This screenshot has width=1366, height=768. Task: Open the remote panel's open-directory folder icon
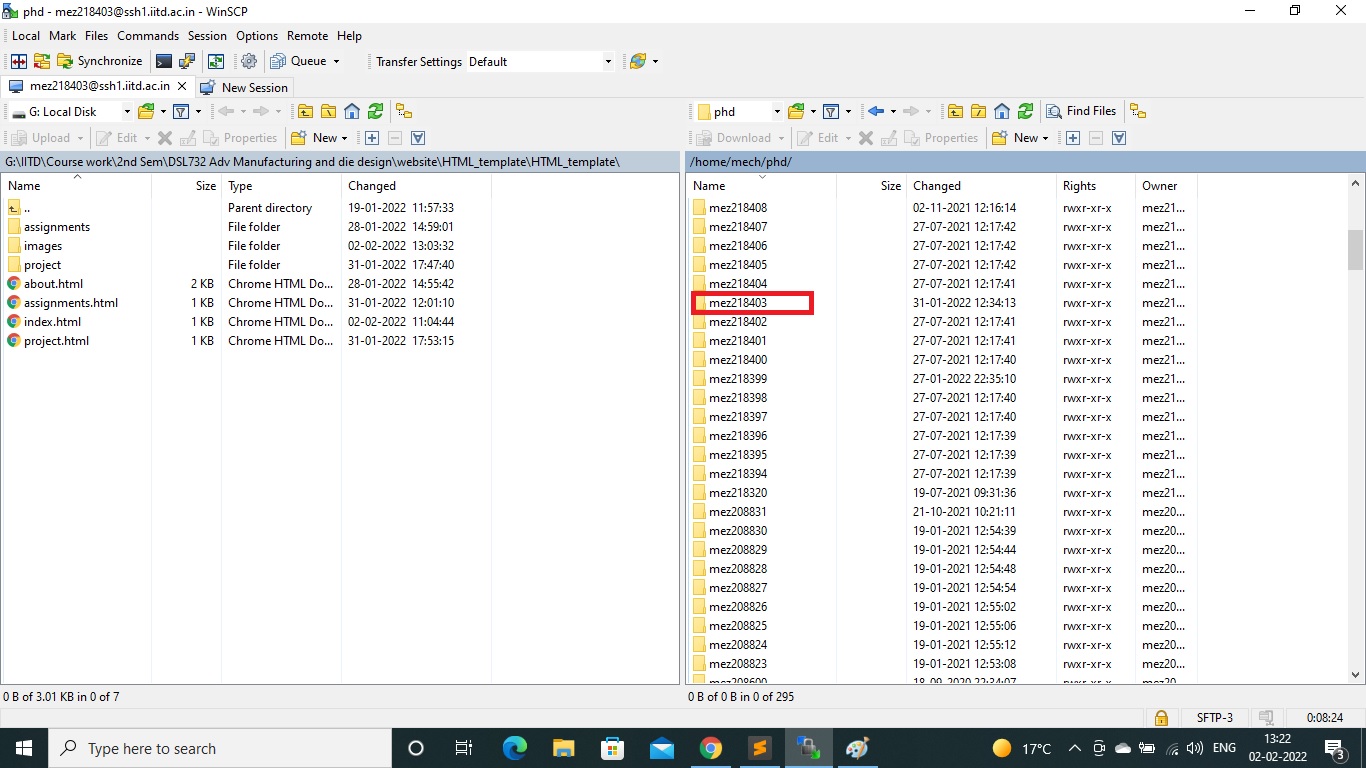pos(797,111)
